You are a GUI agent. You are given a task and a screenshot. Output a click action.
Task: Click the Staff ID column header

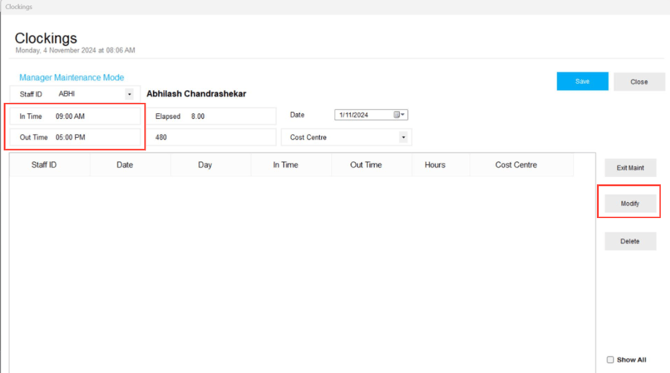tap(50, 165)
